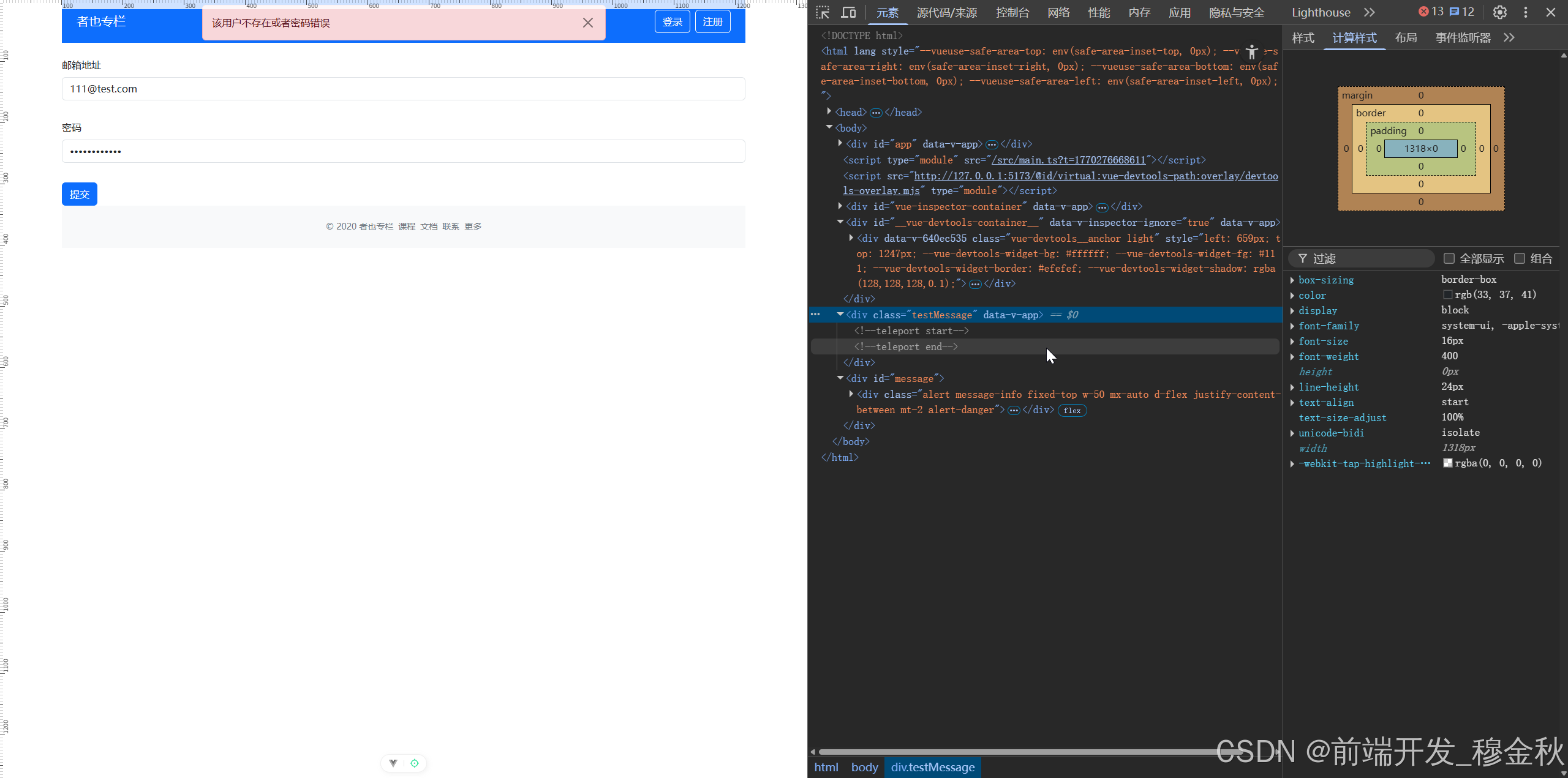This screenshot has width=1568, height=778.
Task: Expand the box-sizing computed property
Action: click(1292, 280)
